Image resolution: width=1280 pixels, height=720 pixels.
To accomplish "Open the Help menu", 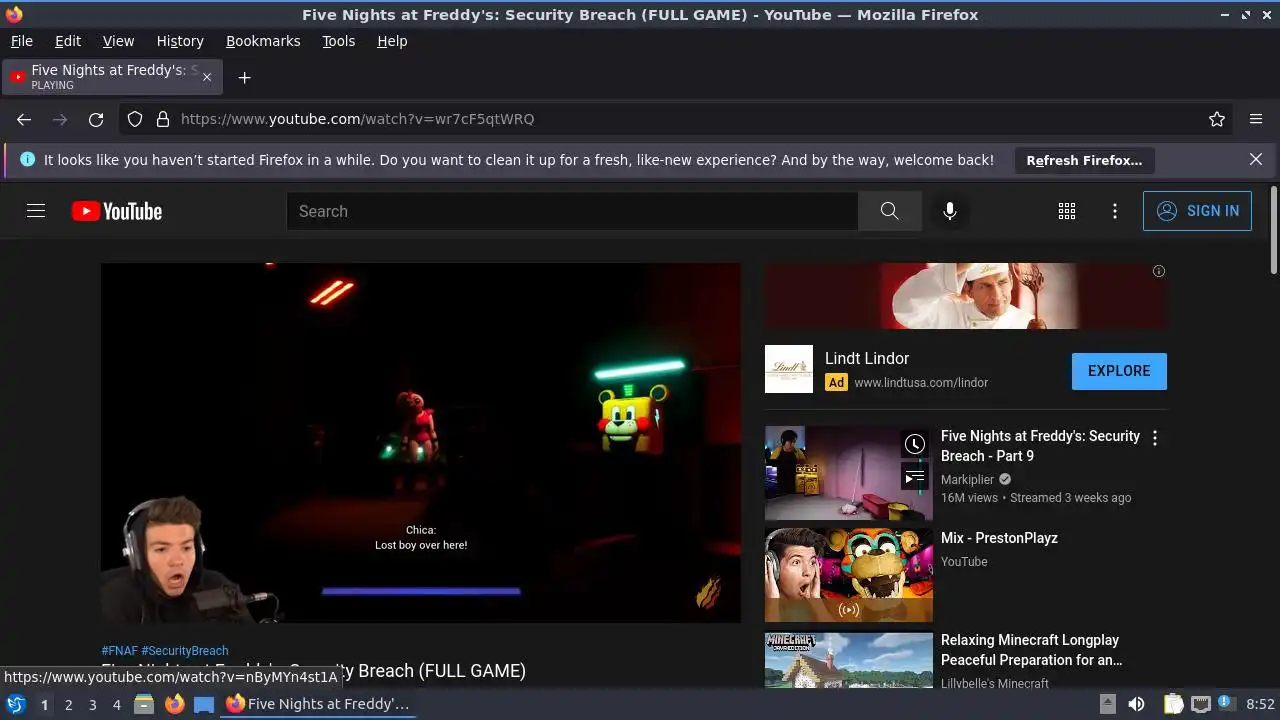I will coord(392,41).
